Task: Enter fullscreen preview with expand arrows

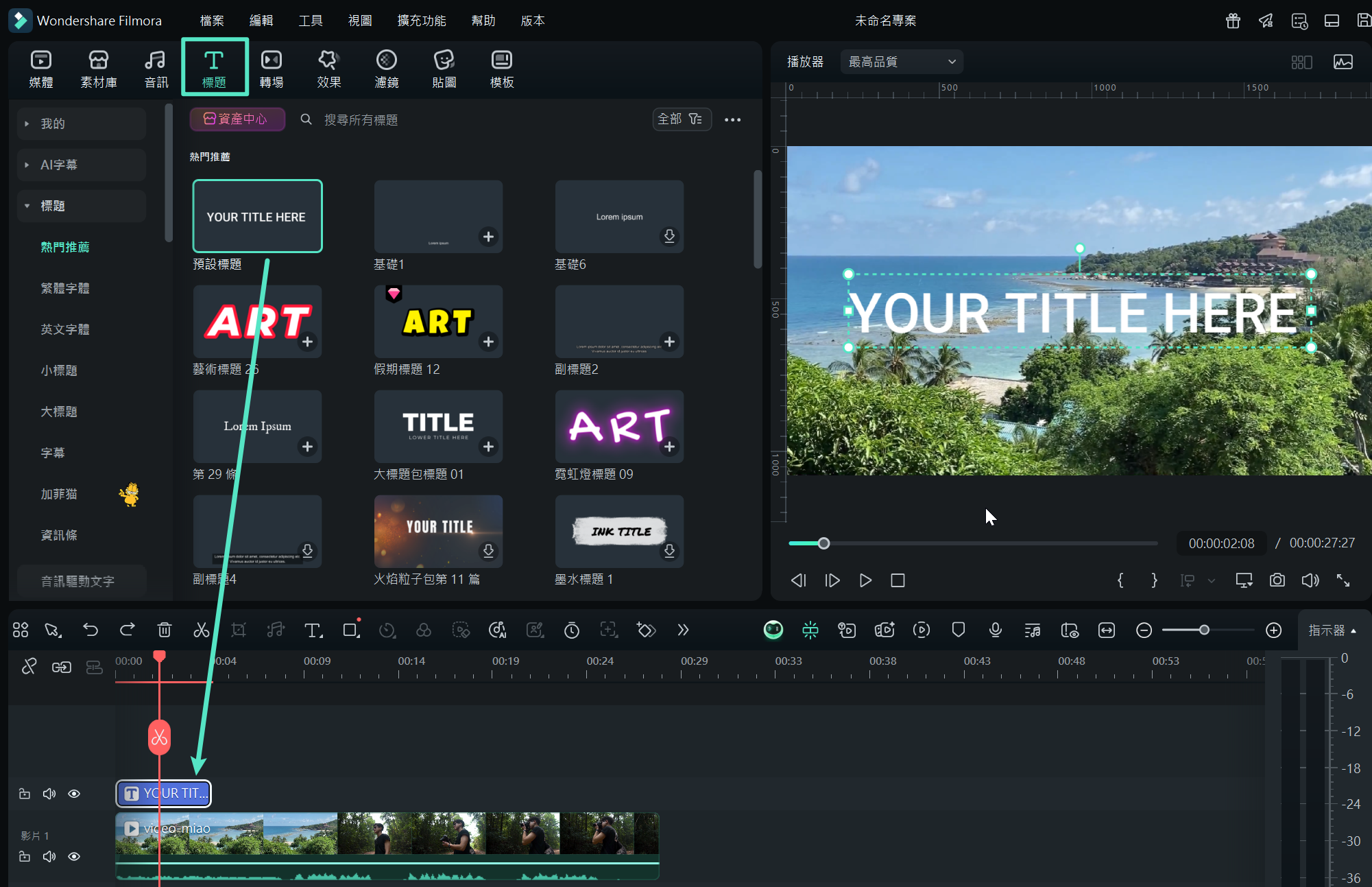Action: (1343, 580)
